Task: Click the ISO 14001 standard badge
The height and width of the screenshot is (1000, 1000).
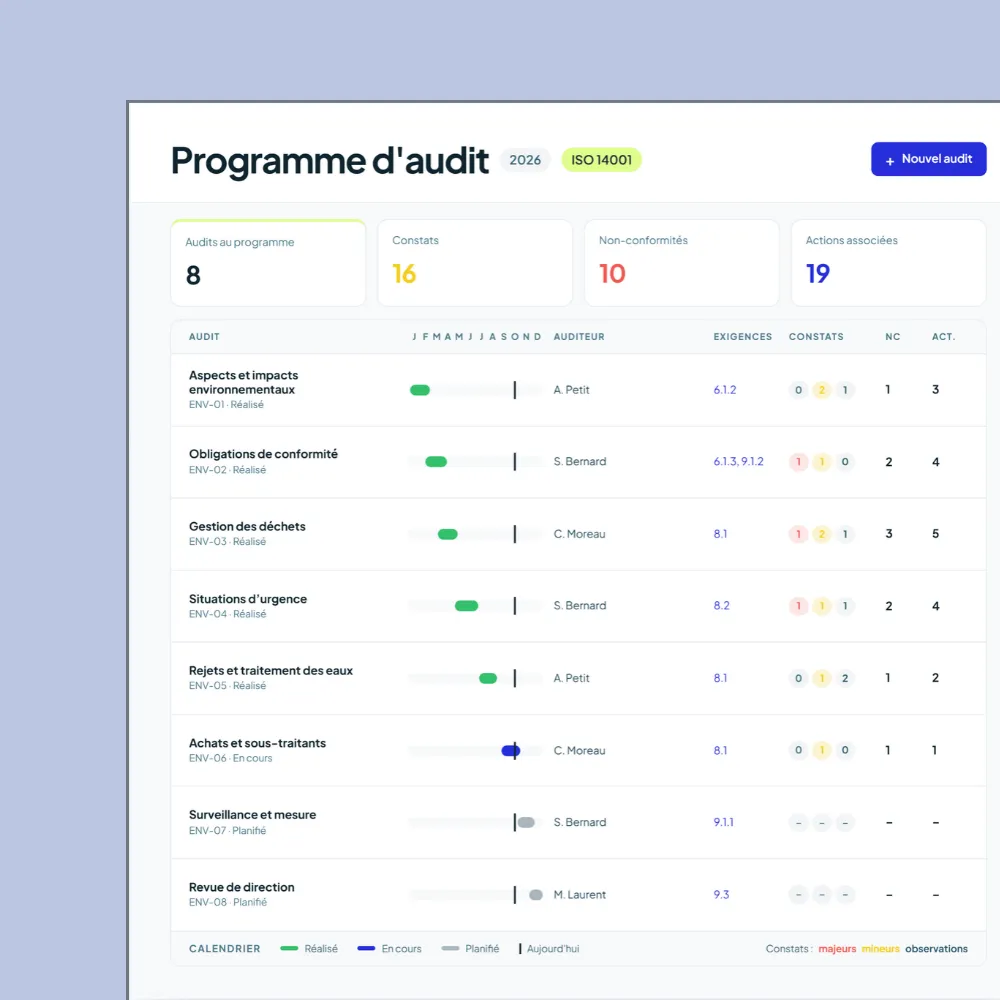Action: pyautogui.click(x=601, y=160)
